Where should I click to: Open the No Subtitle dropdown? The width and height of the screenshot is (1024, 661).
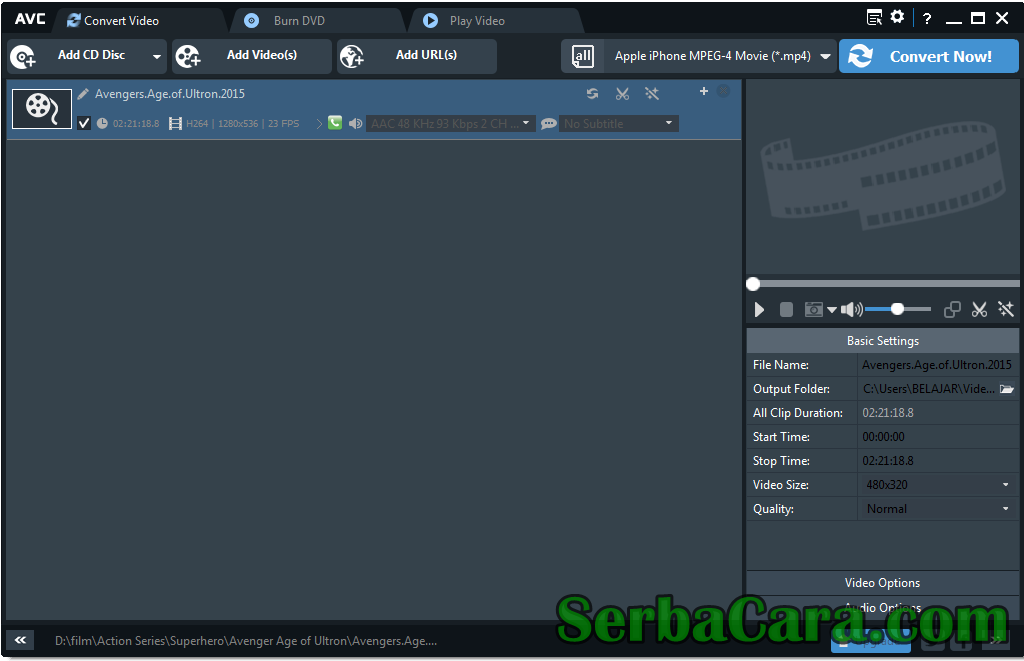pyautogui.click(x=618, y=123)
